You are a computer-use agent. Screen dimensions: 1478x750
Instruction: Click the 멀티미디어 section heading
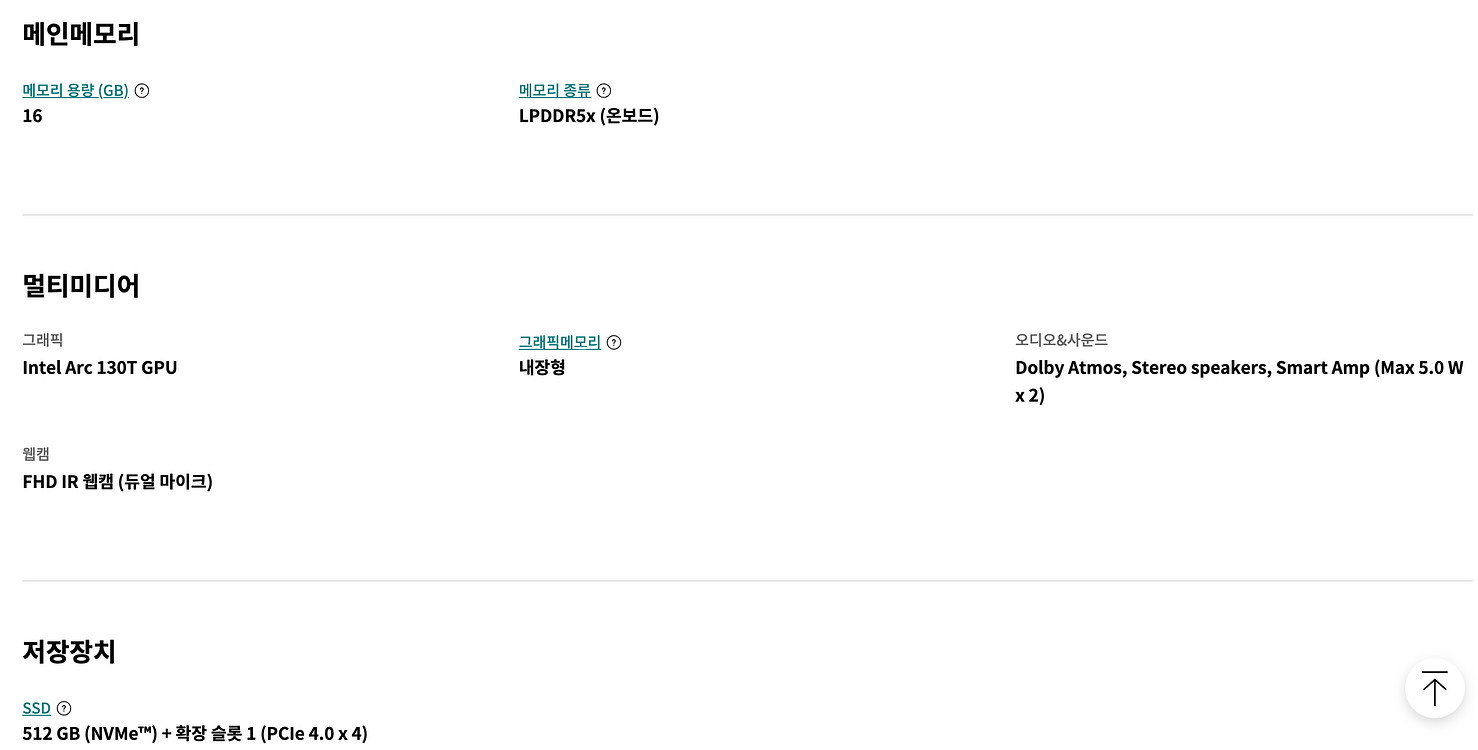pos(81,286)
